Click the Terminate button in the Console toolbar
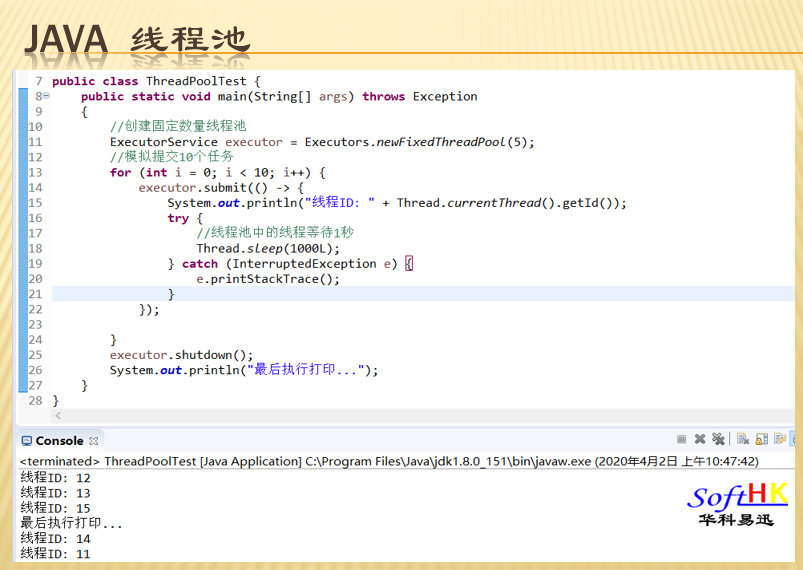The image size is (803, 570). (681, 439)
